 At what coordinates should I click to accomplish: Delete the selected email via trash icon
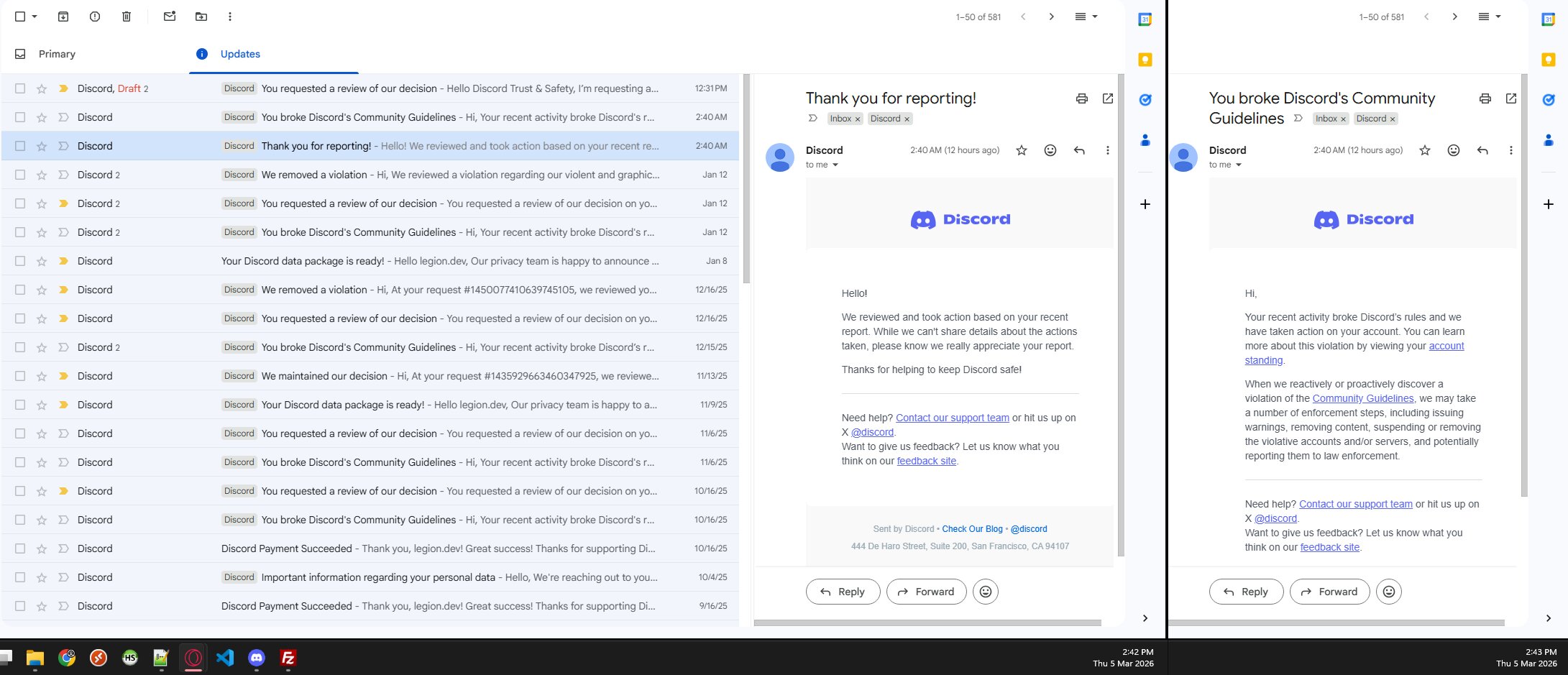point(127,17)
